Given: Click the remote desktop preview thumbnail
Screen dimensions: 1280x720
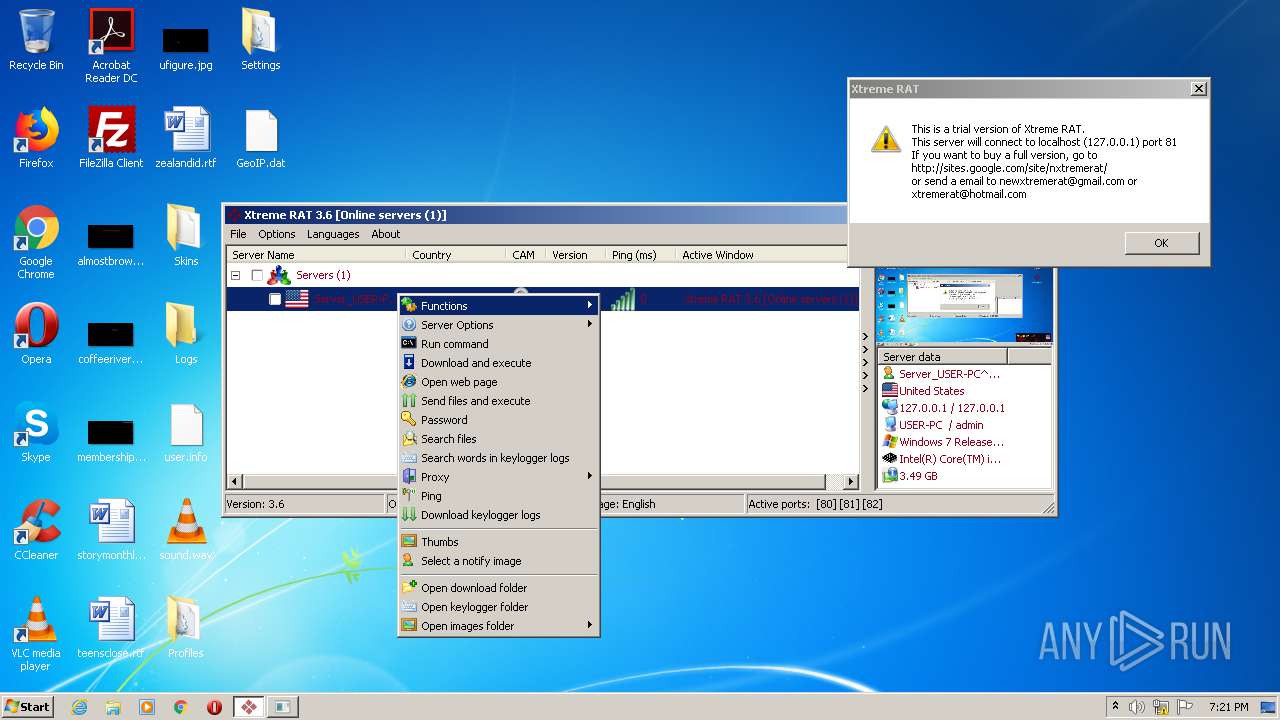Looking at the screenshot, I should click(x=964, y=307).
